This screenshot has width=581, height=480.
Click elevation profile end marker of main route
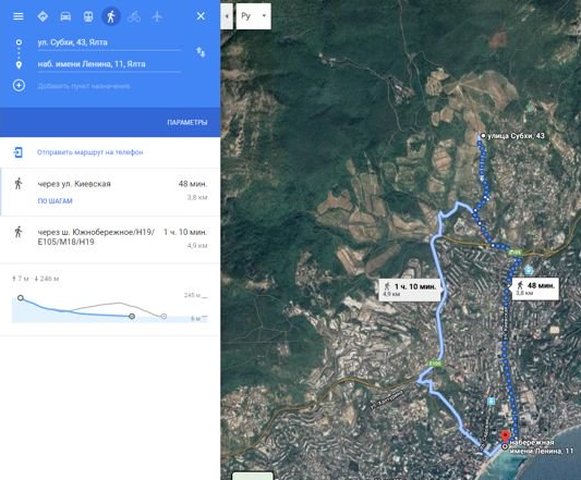point(132,316)
